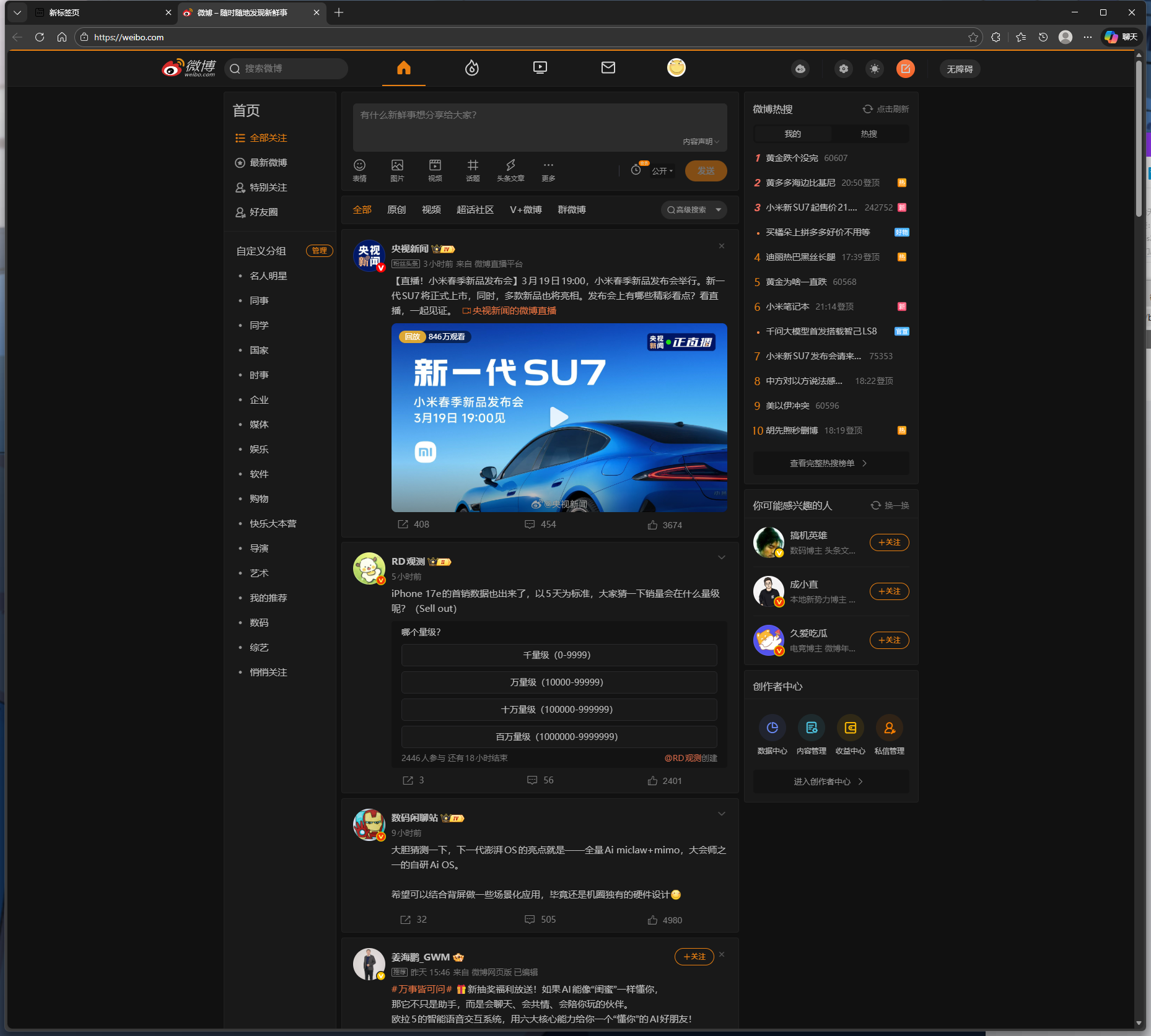Focus the 搜索微博 search box

286,69
